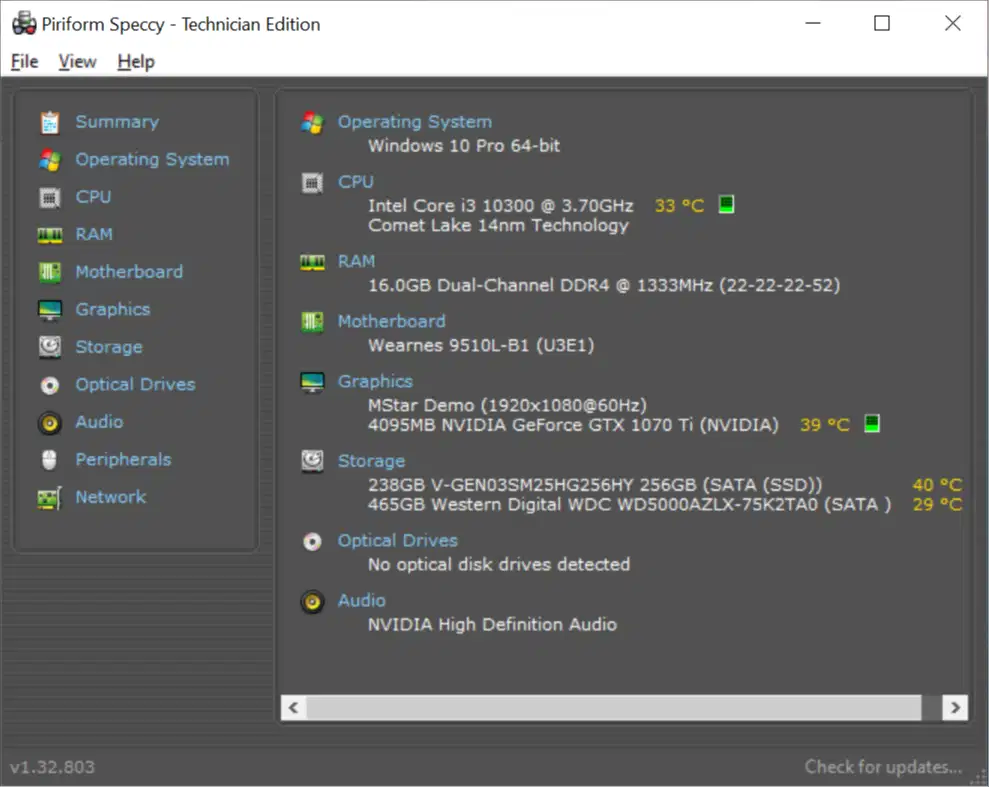Open the View menu
The height and width of the screenshot is (787, 989).
(77, 61)
